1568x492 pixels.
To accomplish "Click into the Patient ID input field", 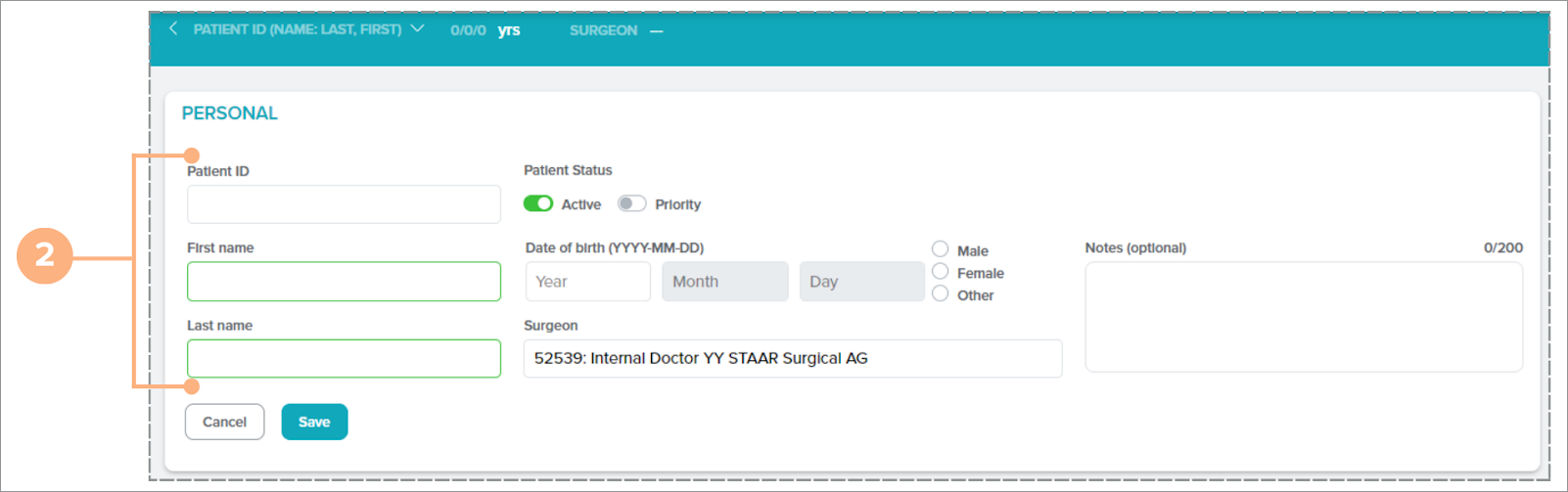I will click(x=344, y=204).
